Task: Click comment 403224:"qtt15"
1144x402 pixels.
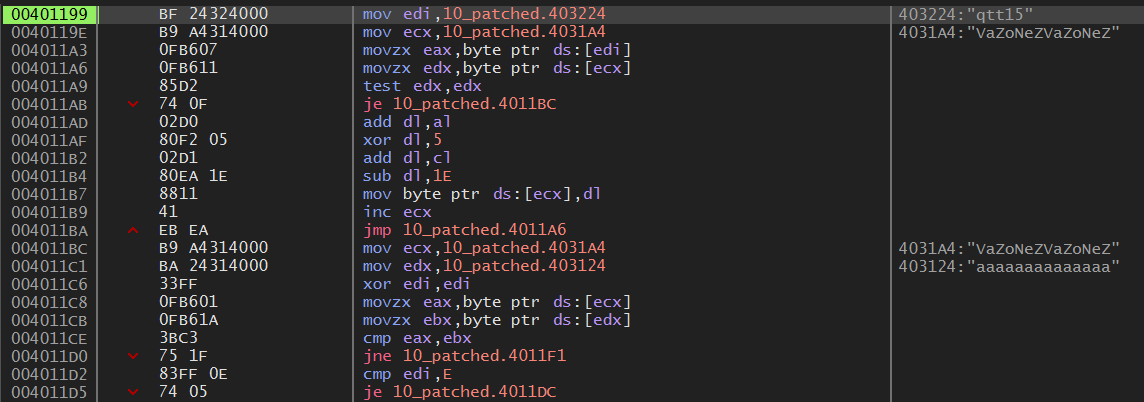Action: tap(967, 14)
